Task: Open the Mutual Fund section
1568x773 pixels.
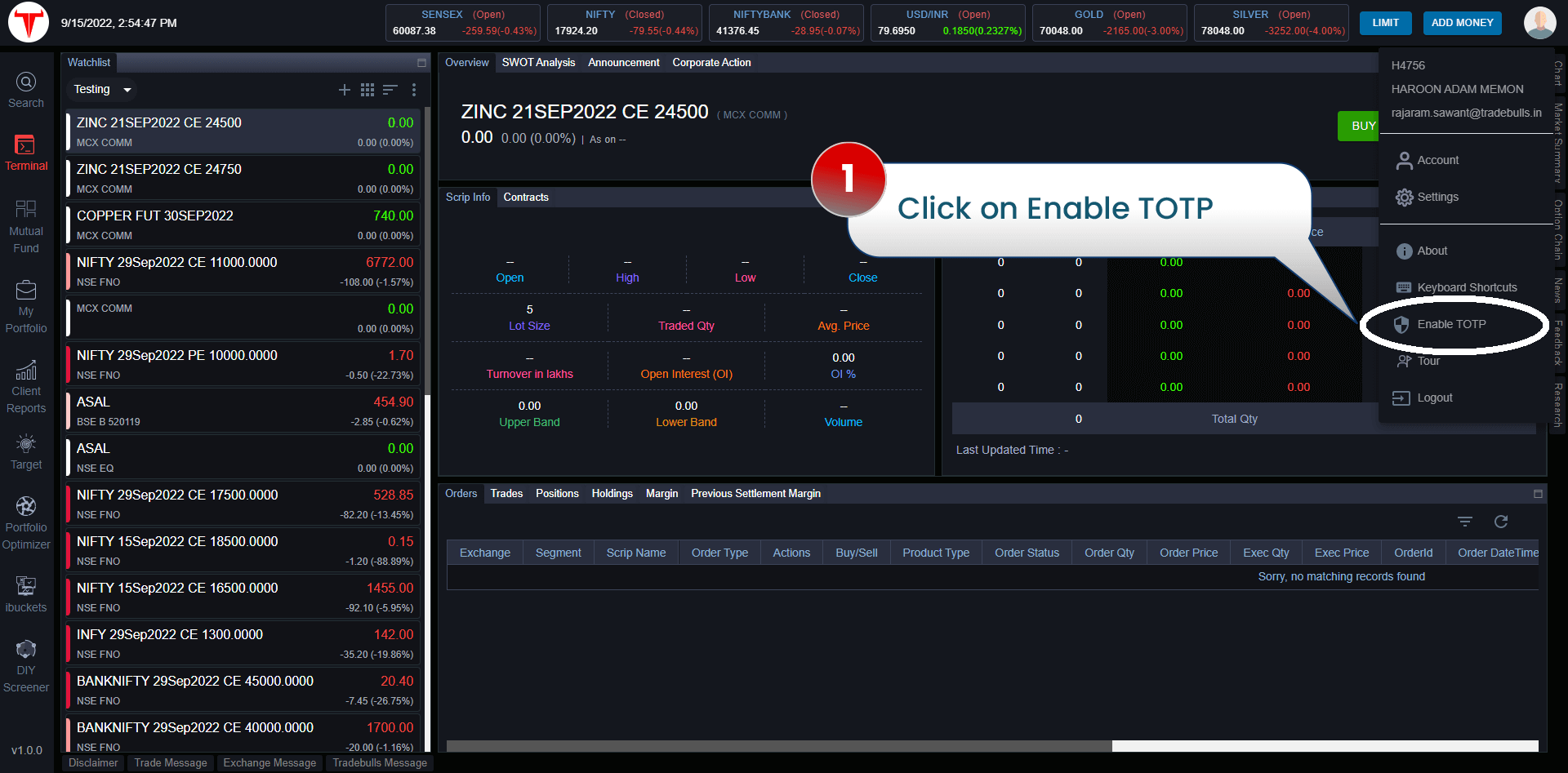Action: click(26, 227)
